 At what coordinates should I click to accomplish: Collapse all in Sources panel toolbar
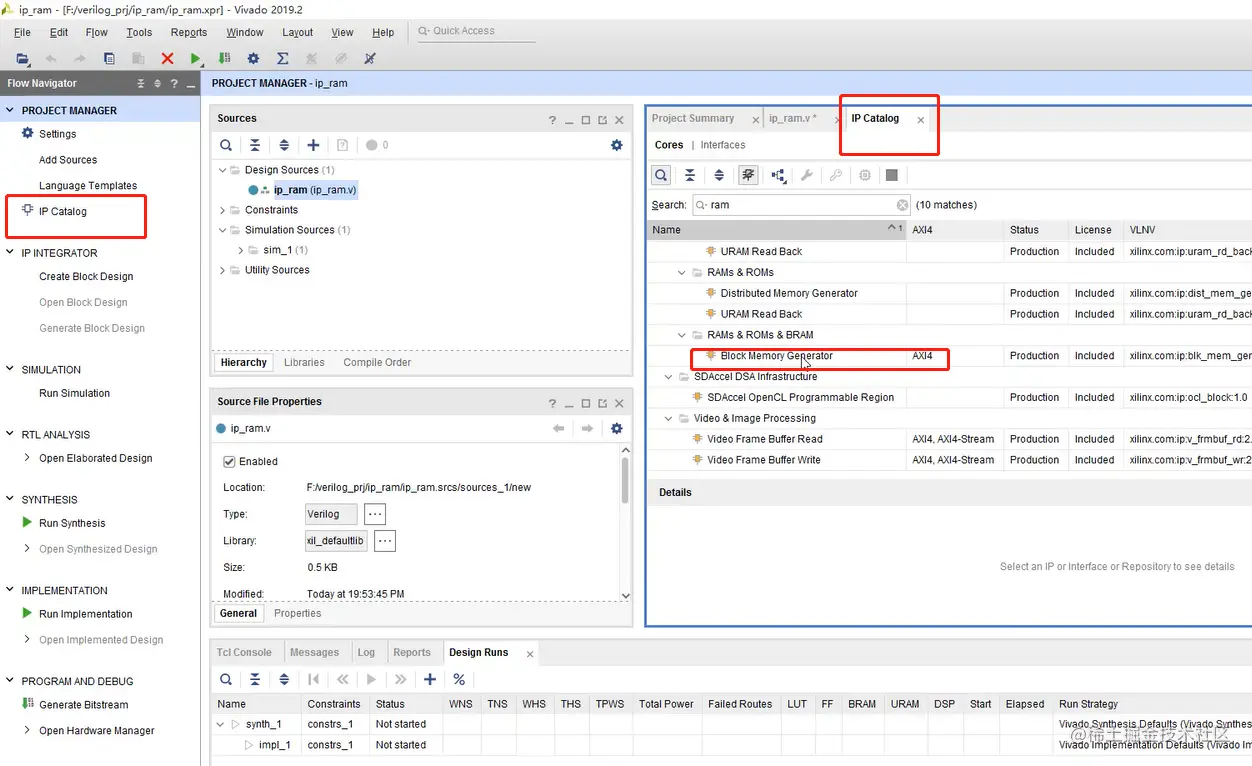pos(255,145)
